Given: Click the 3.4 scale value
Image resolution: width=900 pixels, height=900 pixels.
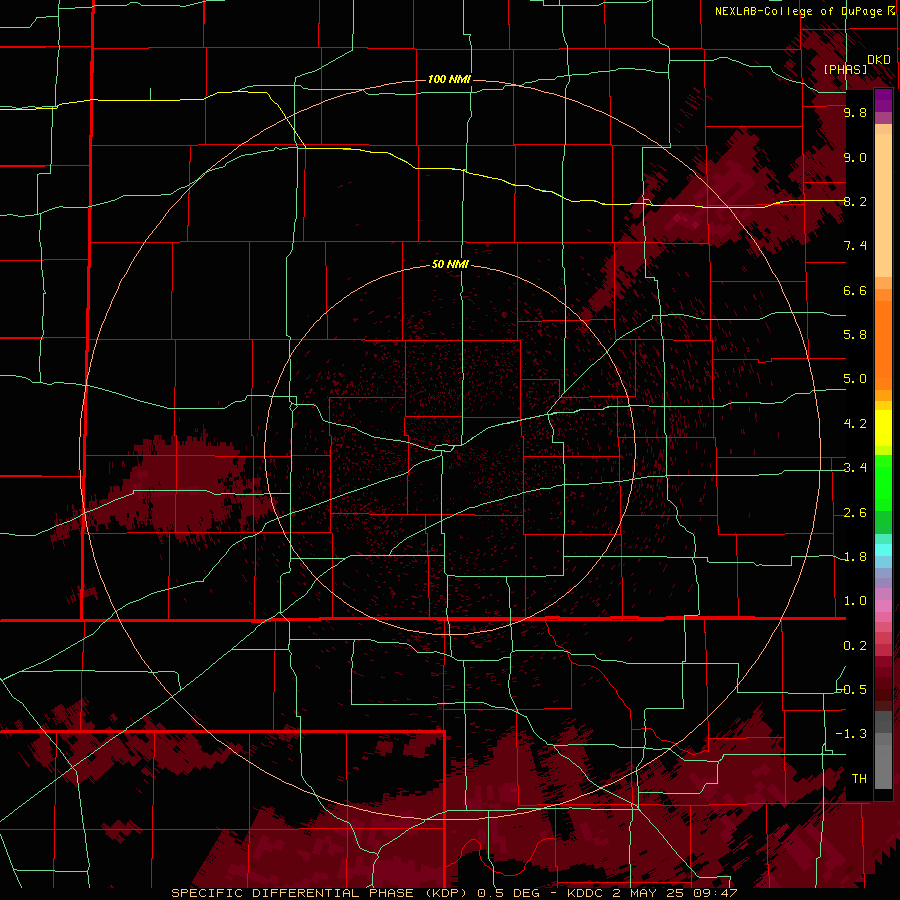Looking at the screenshot, I should [855, 468].
